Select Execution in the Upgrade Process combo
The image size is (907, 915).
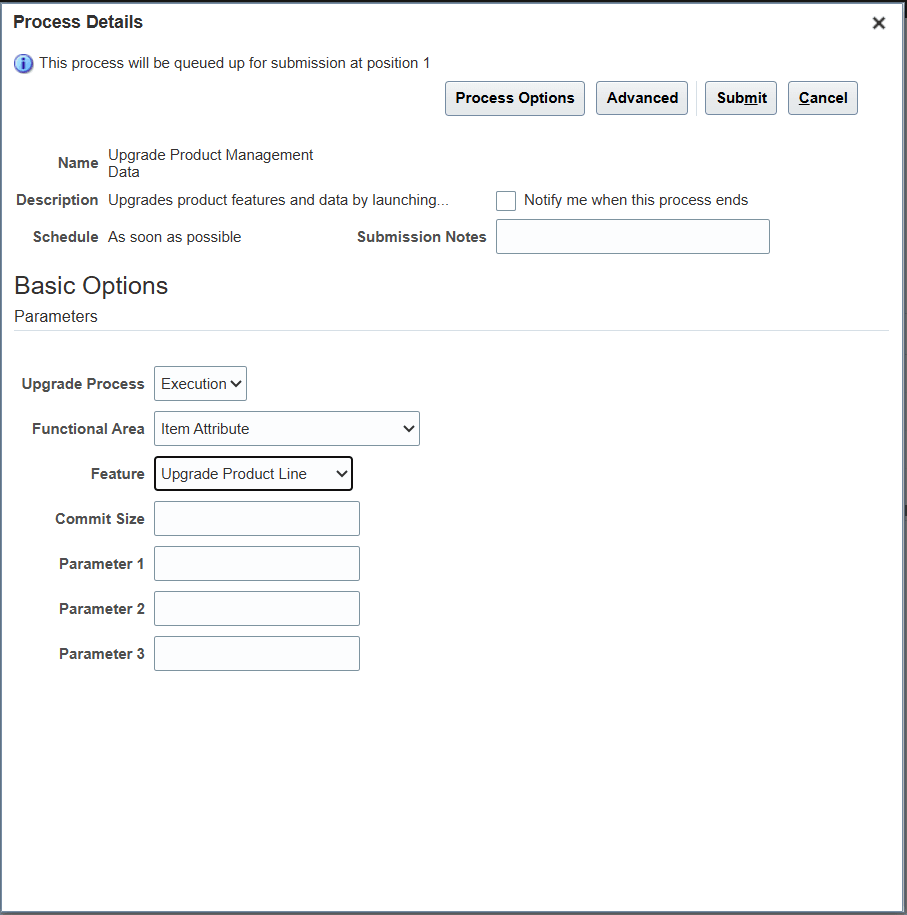(200, 383)
